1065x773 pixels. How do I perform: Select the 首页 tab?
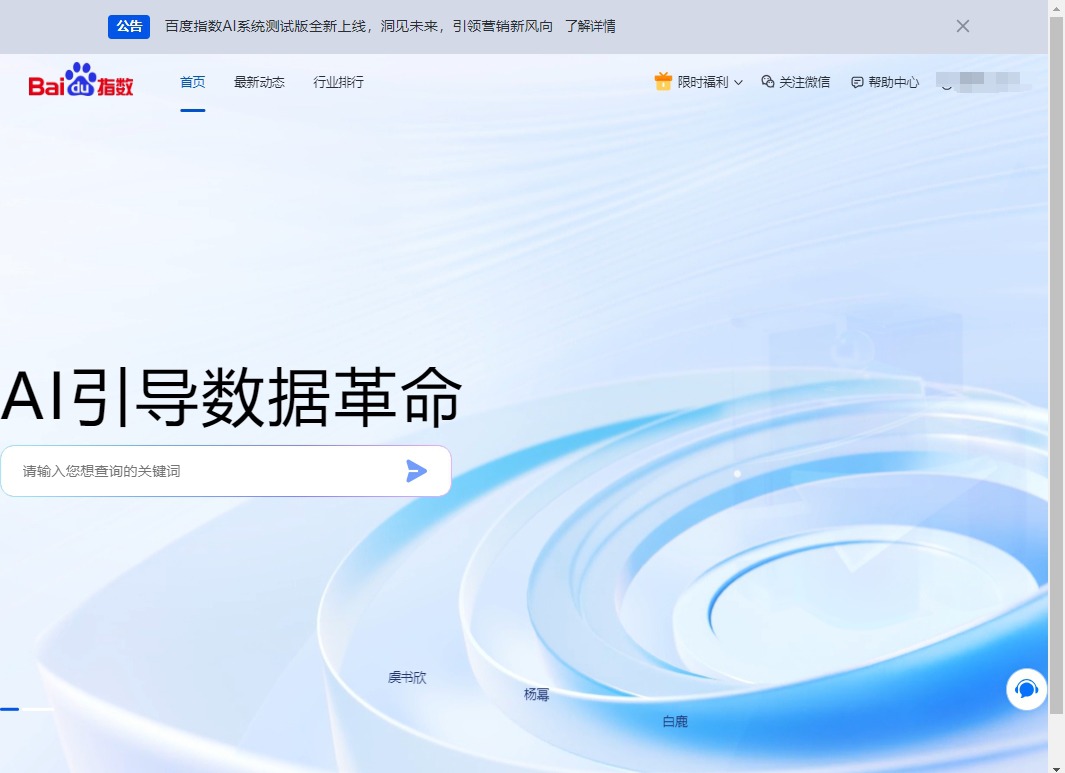pos(192,82)
